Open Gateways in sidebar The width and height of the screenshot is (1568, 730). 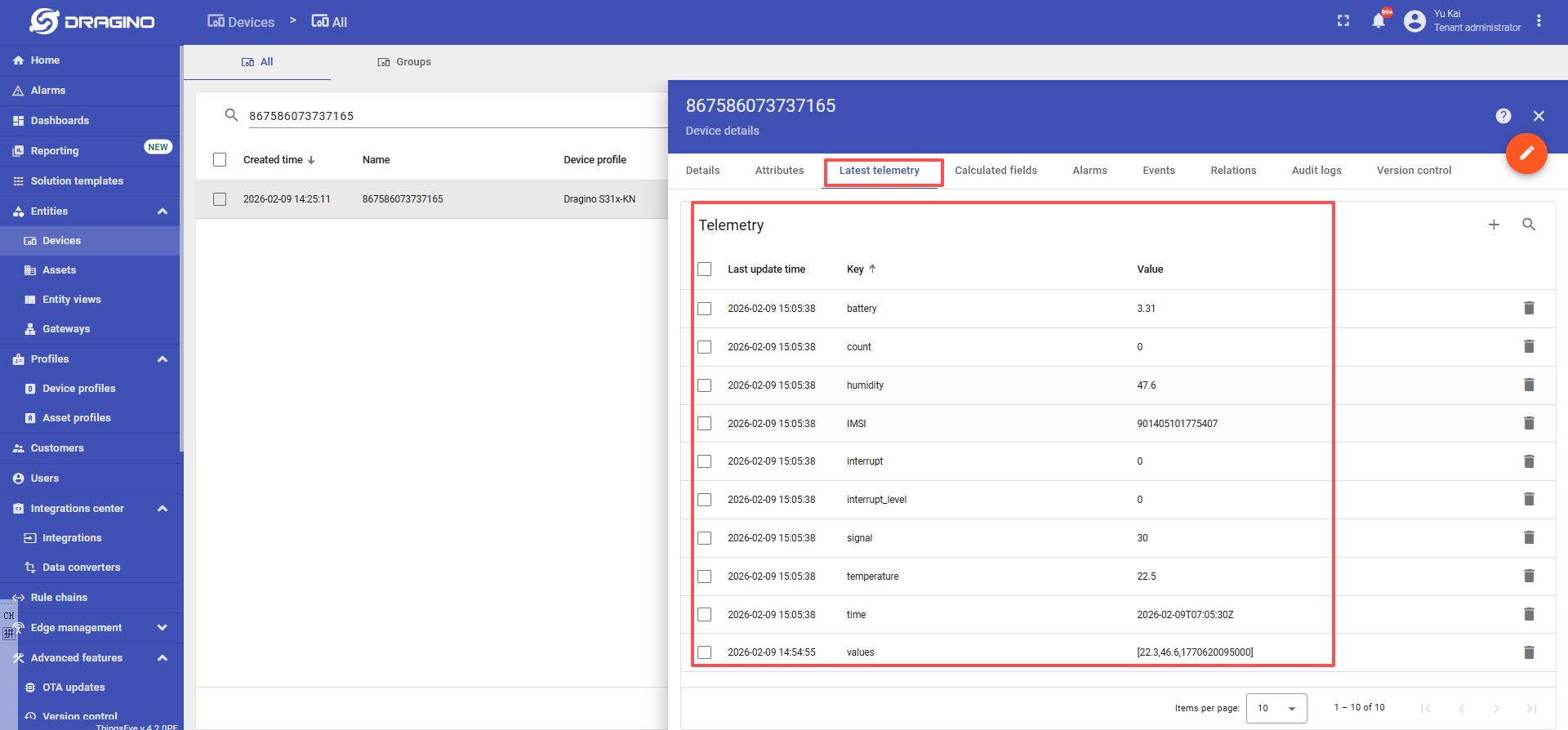point(90,329)
